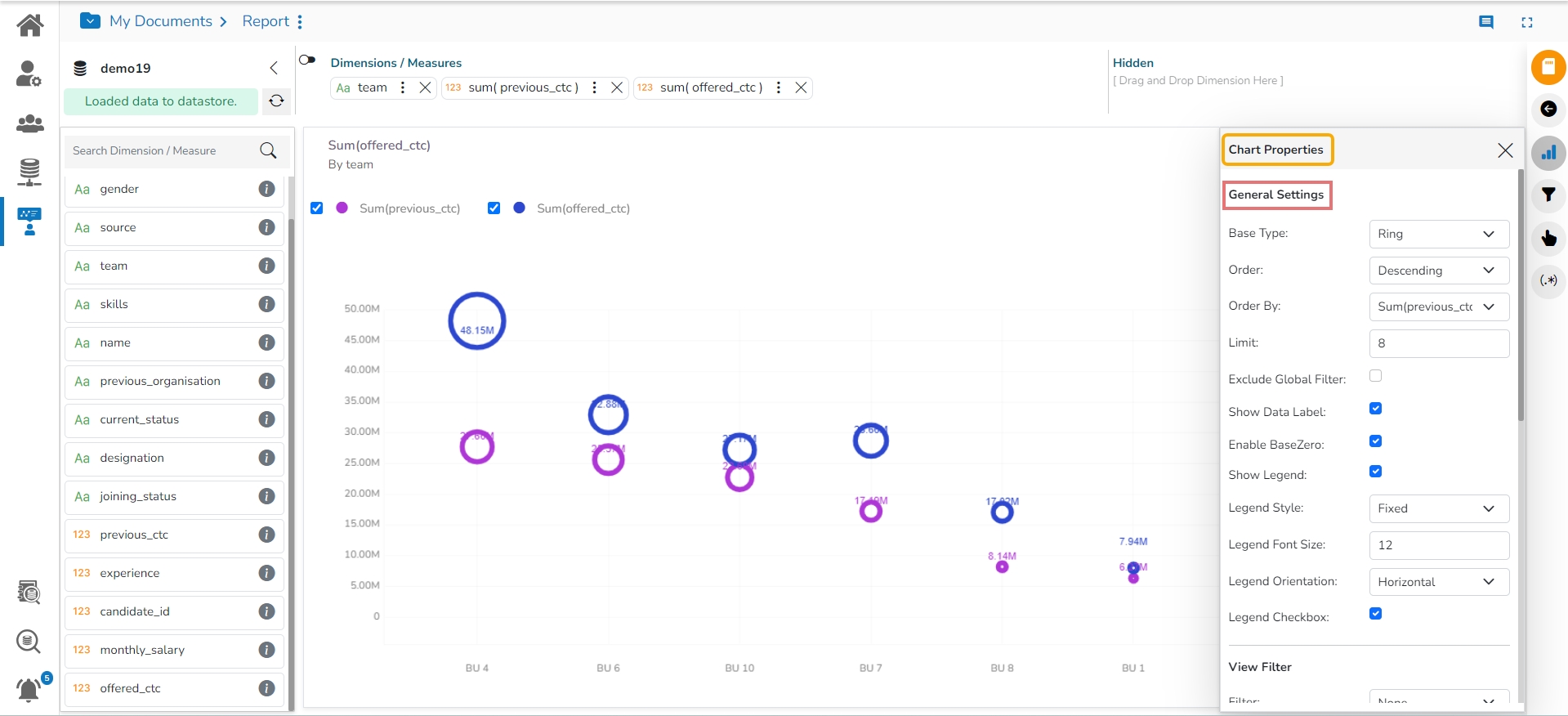Click the home icon in sidebar

[x=30, y=25]
